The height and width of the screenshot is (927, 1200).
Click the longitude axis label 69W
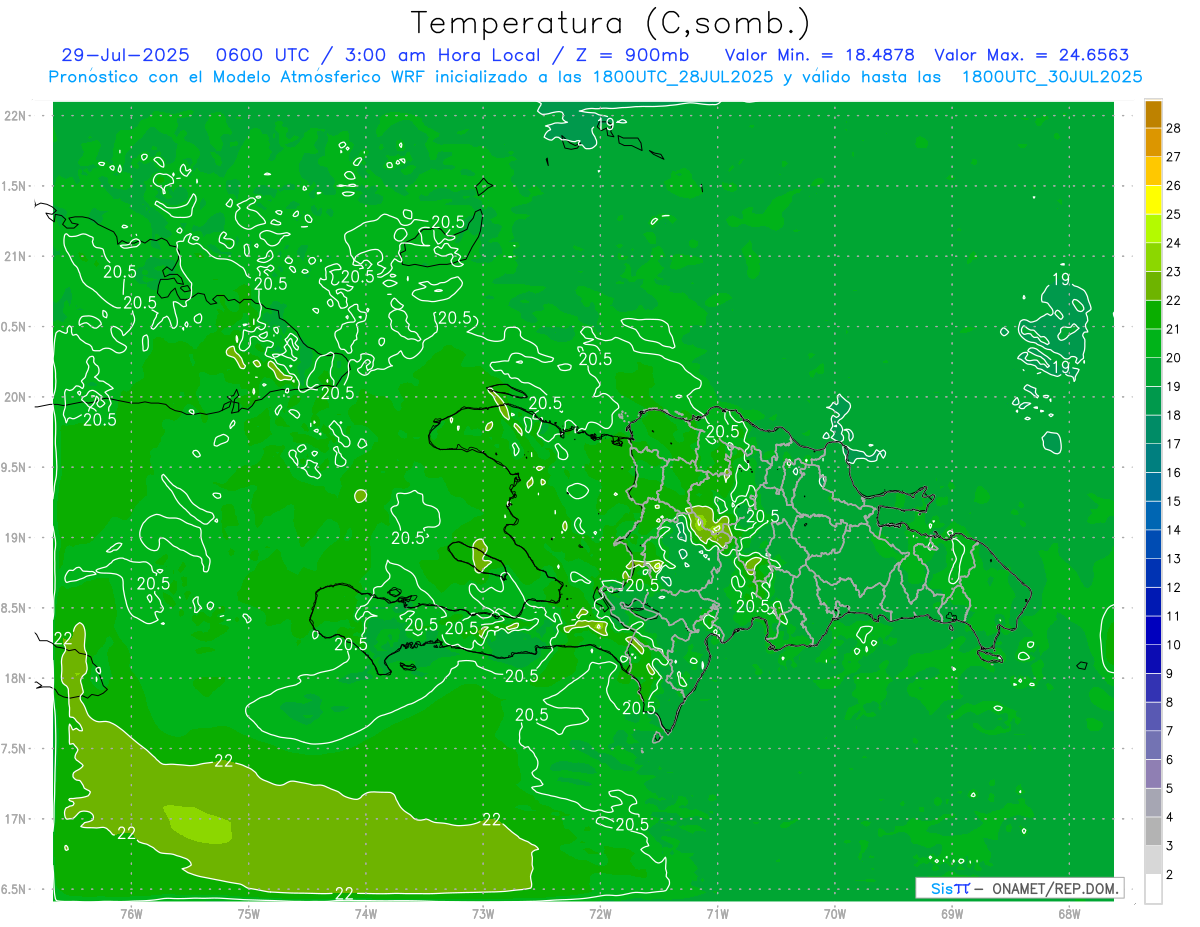click(952, 913)
